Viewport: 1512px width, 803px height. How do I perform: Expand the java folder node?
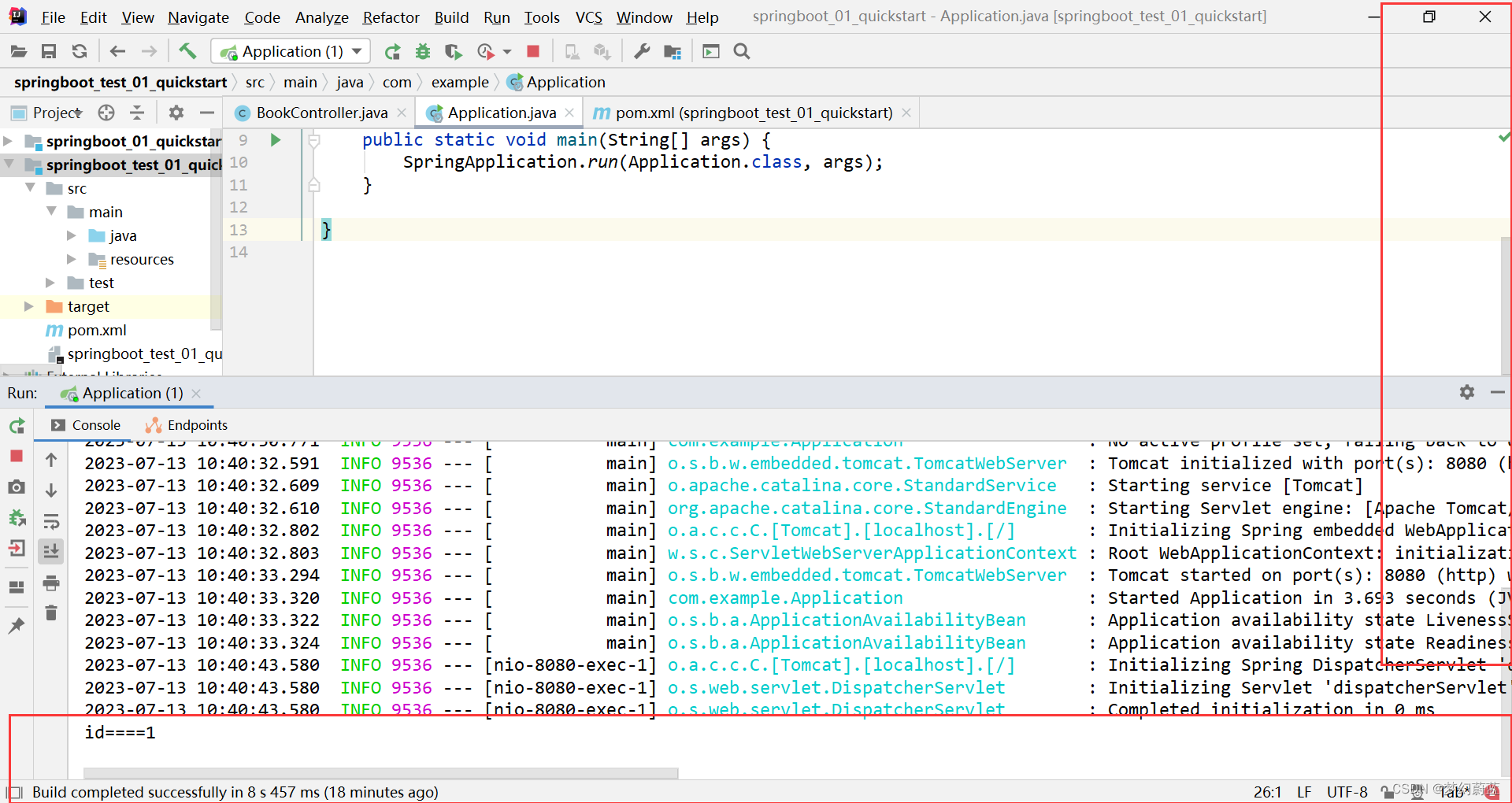point(72,235)
